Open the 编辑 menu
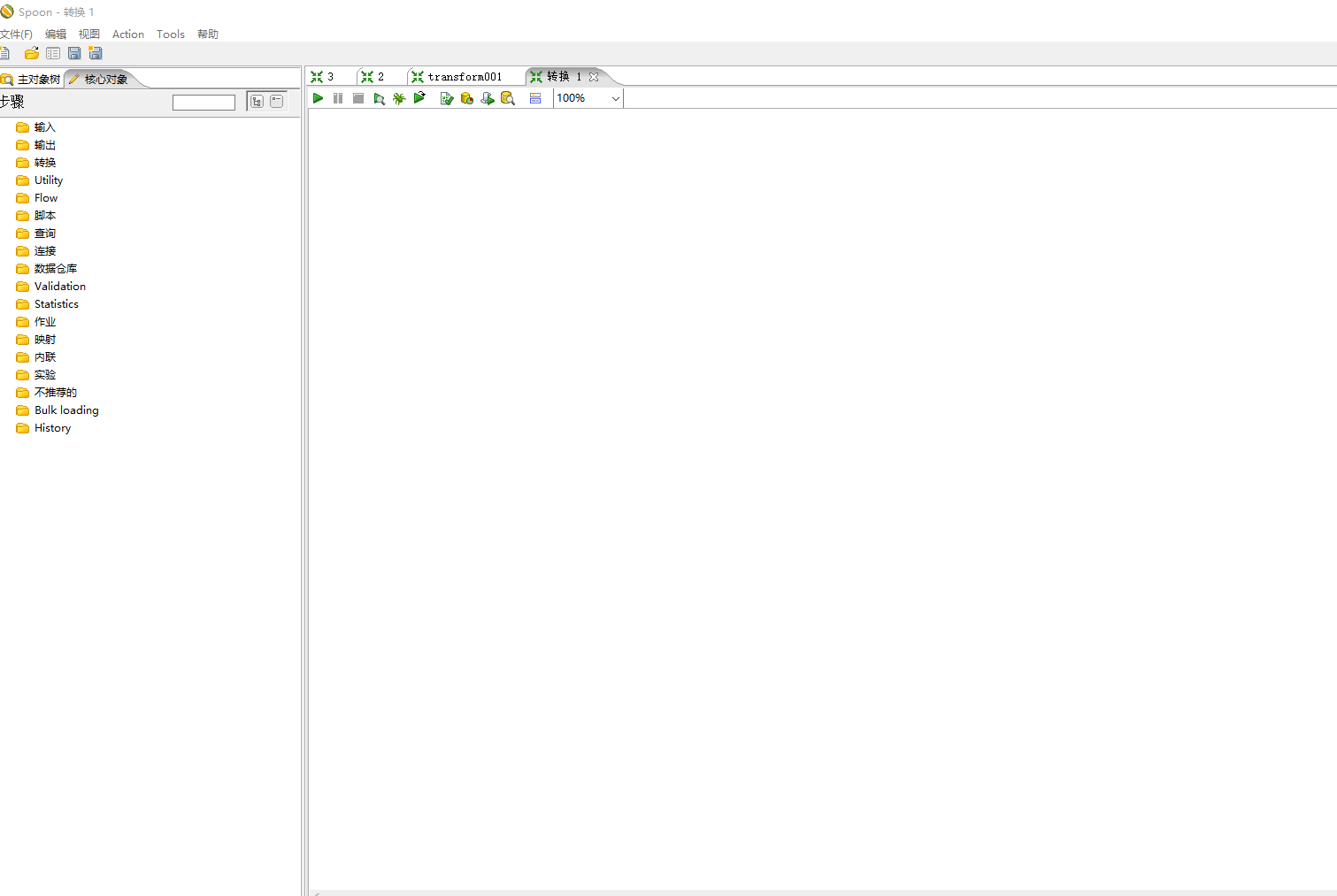 [x=56, y=34]
